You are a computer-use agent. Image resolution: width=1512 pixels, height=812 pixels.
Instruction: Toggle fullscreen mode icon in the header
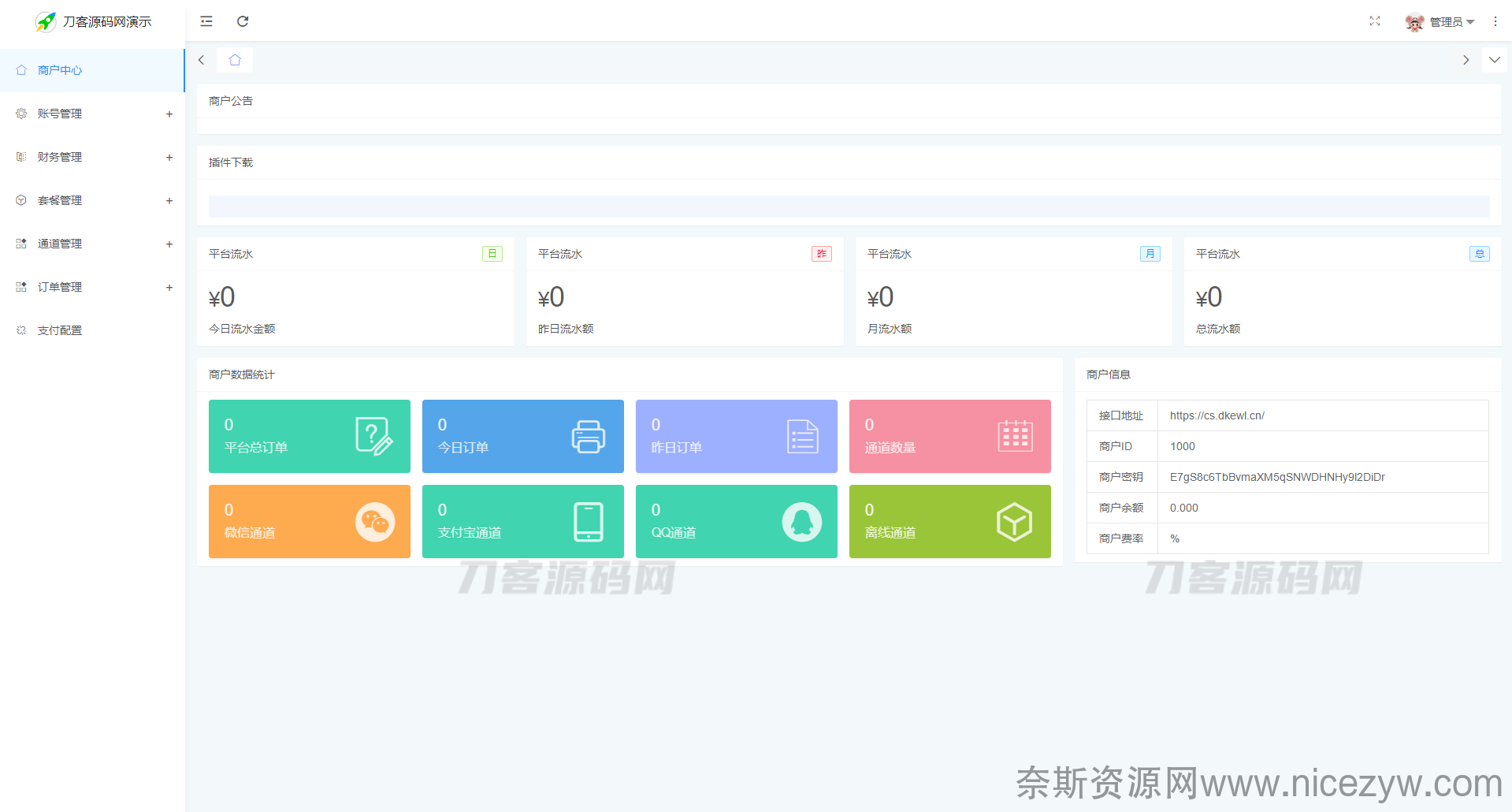pyautogui.click(x=1375, y=21)
